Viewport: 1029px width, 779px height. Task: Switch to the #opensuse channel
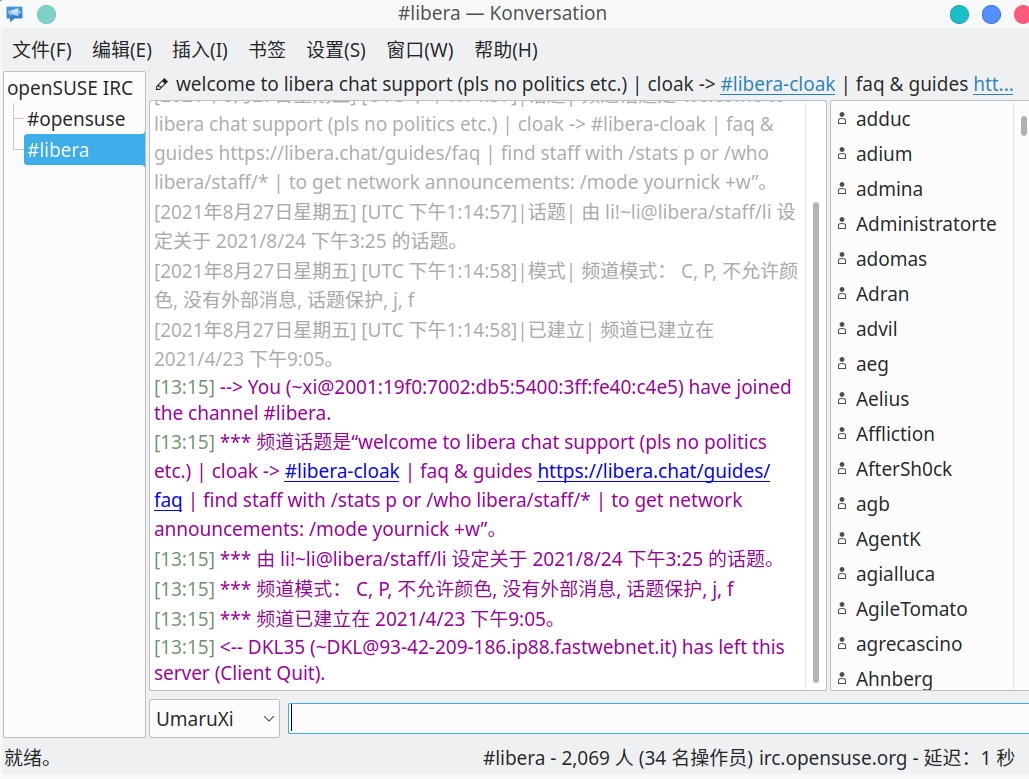(x=76, y=119)
